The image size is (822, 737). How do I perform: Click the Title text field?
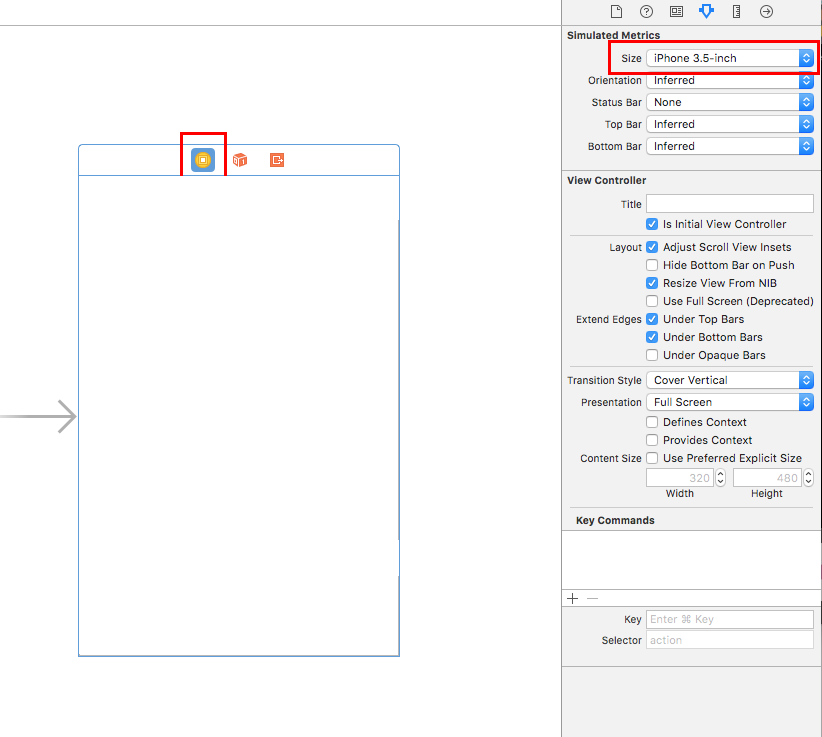click(x=730, y=204)
